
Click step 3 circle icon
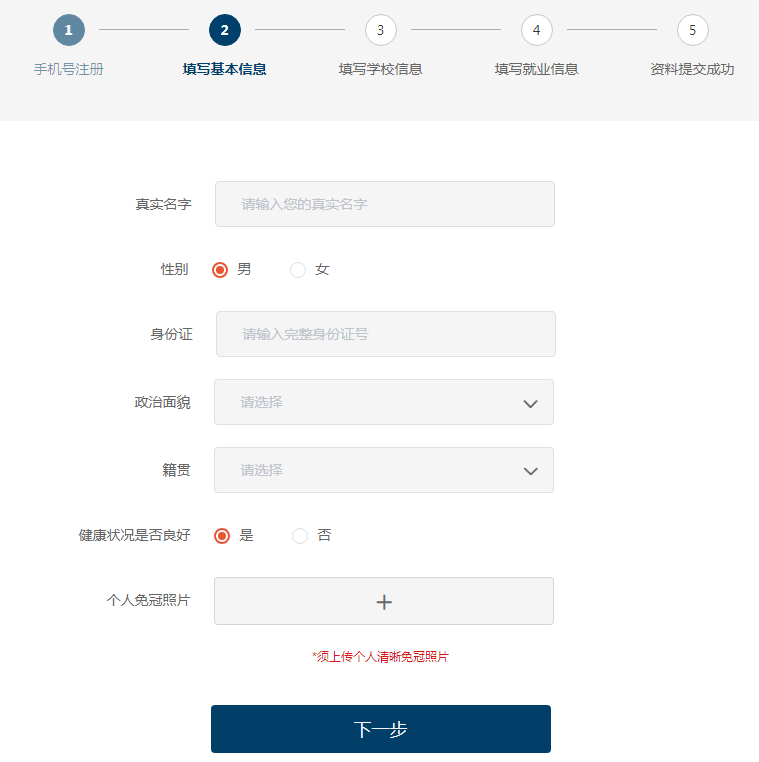381,30
